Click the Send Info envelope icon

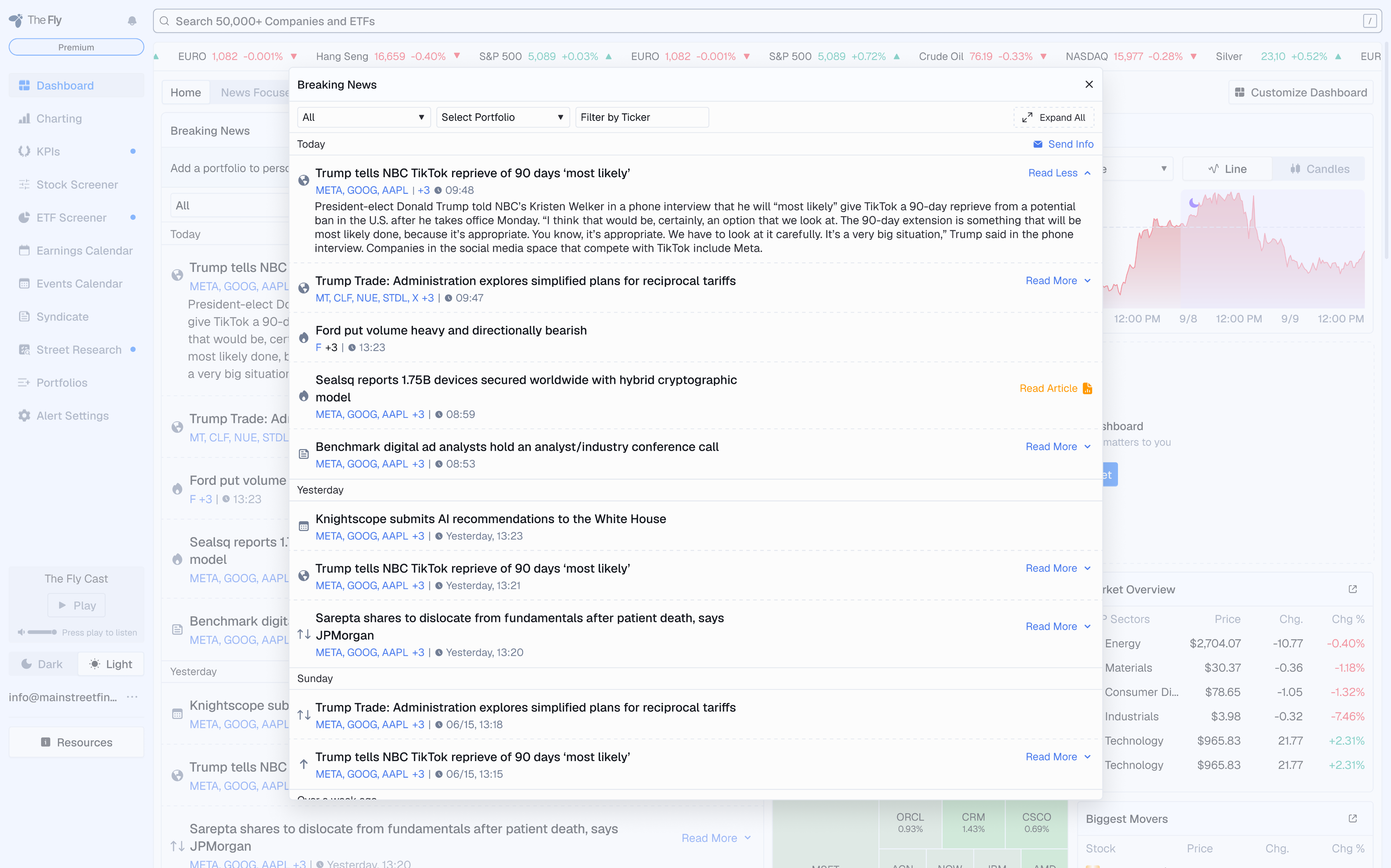pyautogui.click(x=1038, y=144)
